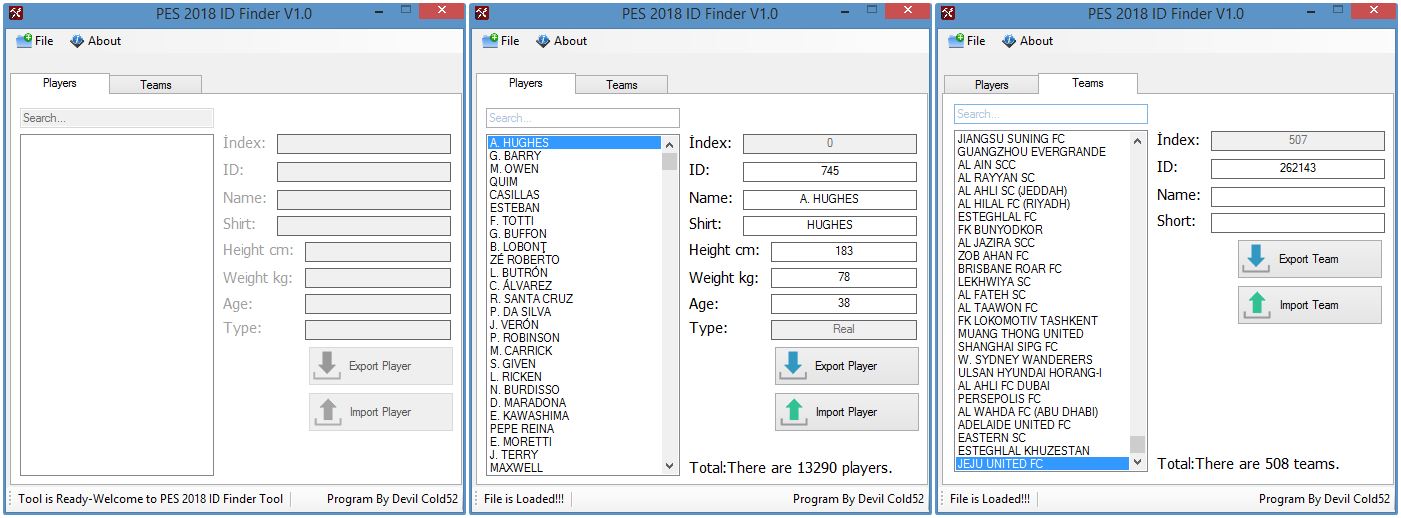Viewport: 1401px width, 518px height.
Task: Click Export Team button
Action: click(1309, 259)
